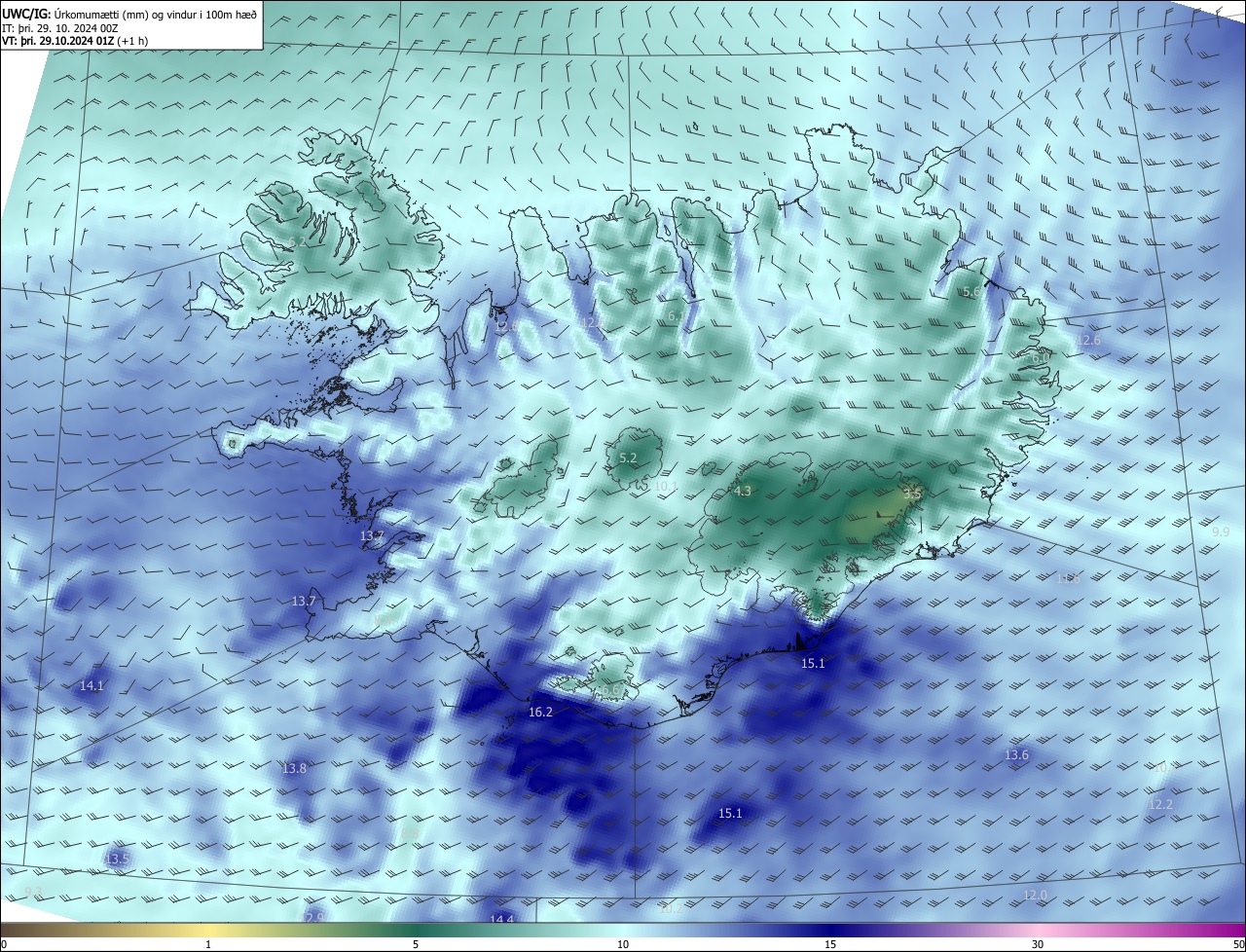Click the 6.1 value in north Iceland
1246x952 pixels.
pos(676,315)
